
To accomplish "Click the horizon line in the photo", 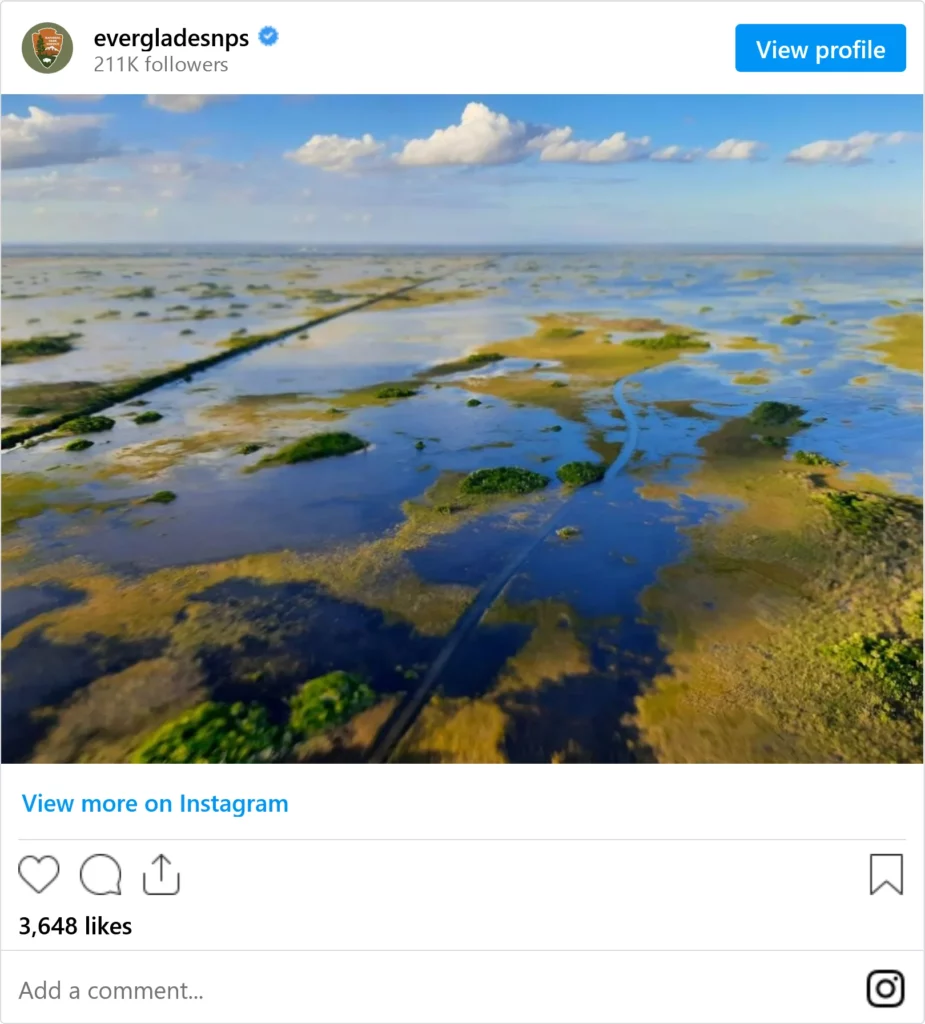I will 462,247.
